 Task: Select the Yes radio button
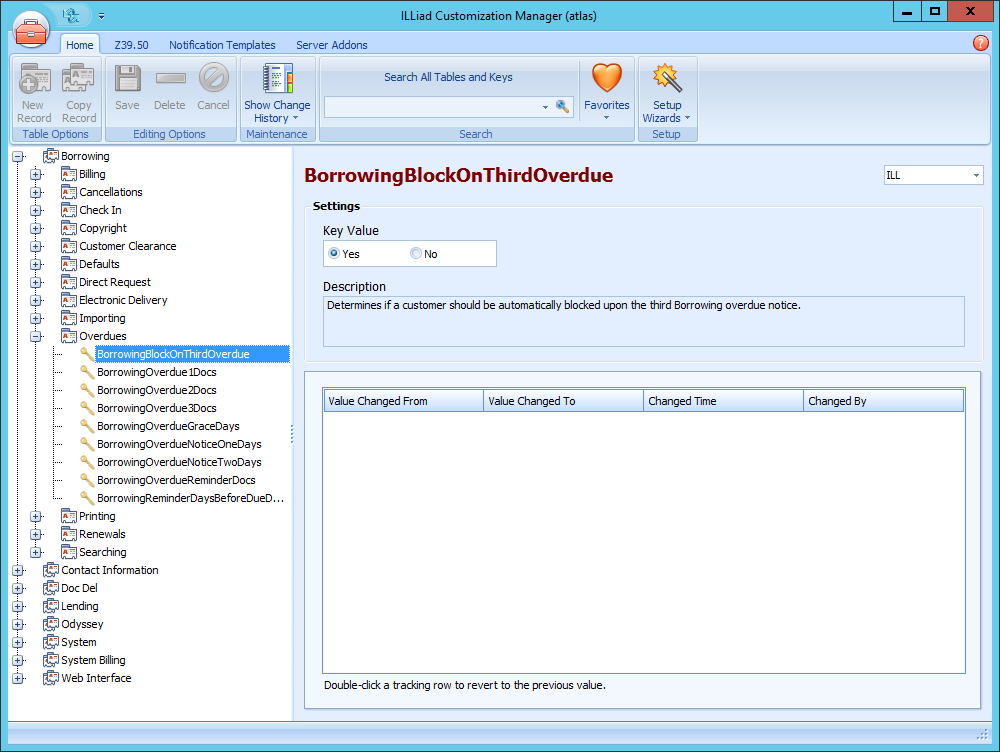point(334,254)
